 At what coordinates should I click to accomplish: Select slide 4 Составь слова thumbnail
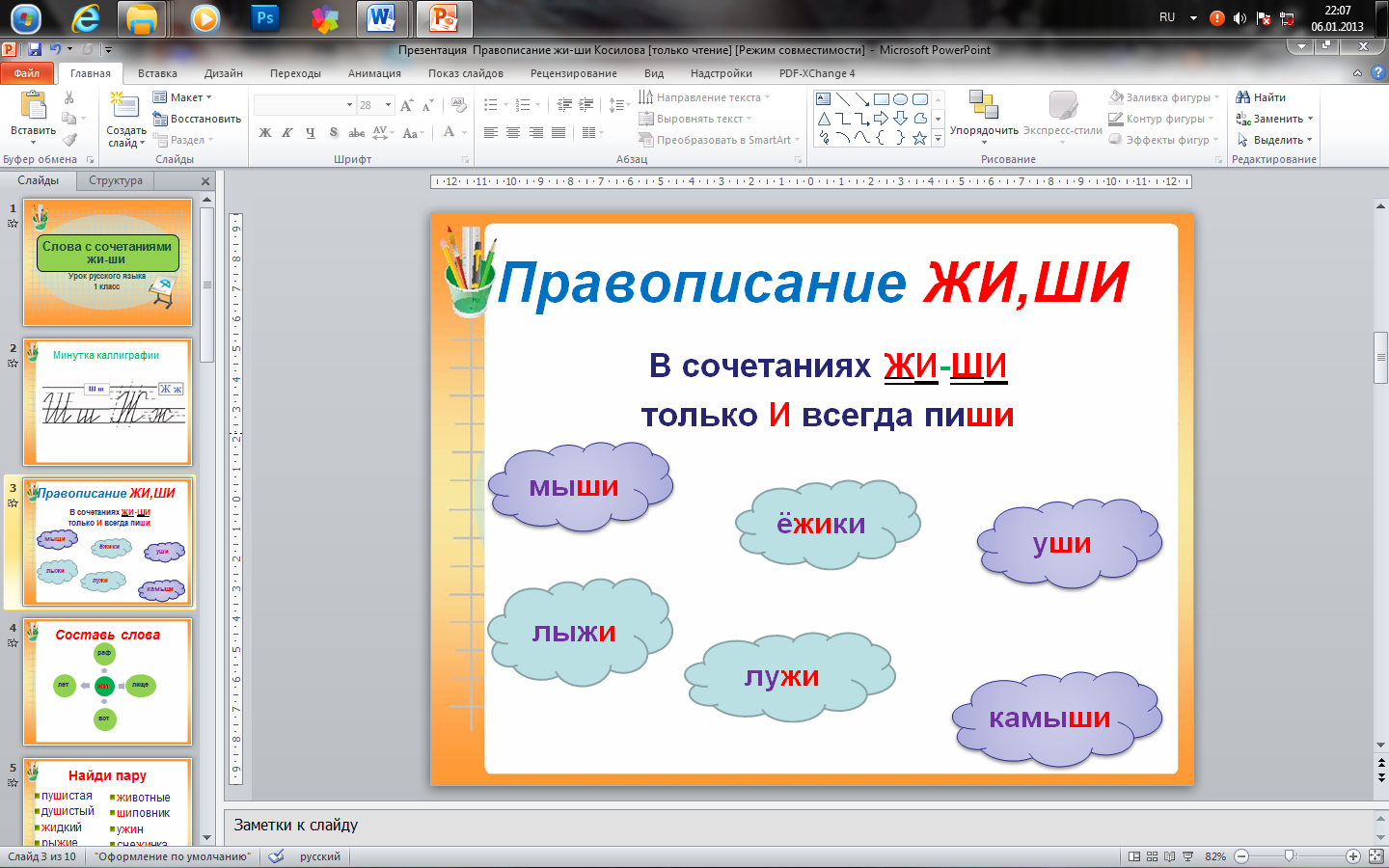point(108,682)
